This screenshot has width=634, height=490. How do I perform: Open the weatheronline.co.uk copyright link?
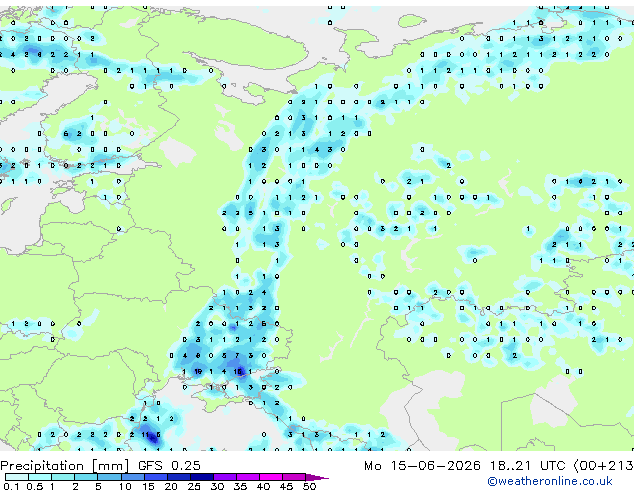549,481
